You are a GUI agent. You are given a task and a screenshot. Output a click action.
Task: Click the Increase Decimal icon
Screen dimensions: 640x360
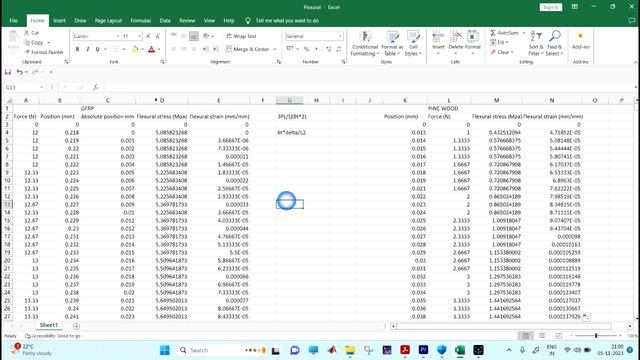point(329,49)
